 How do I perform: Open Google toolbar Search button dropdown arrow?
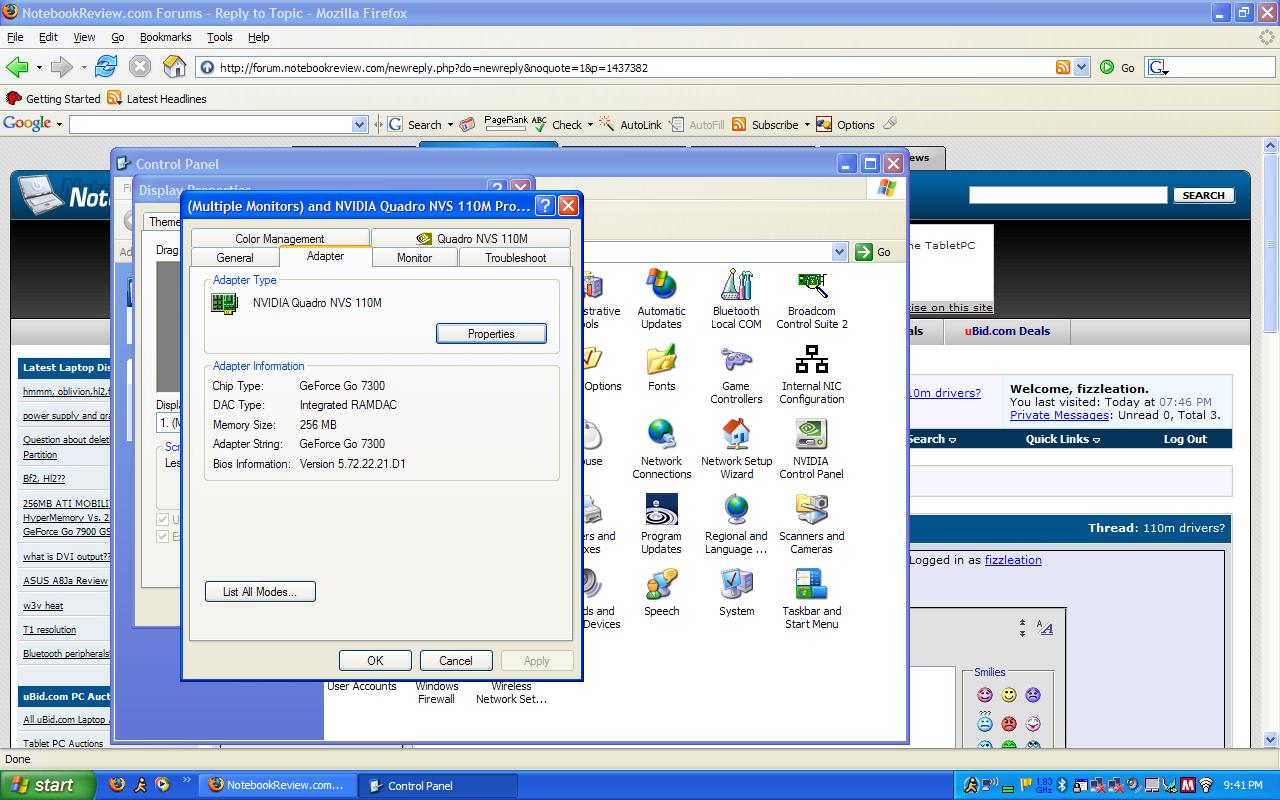click(450, 125)
